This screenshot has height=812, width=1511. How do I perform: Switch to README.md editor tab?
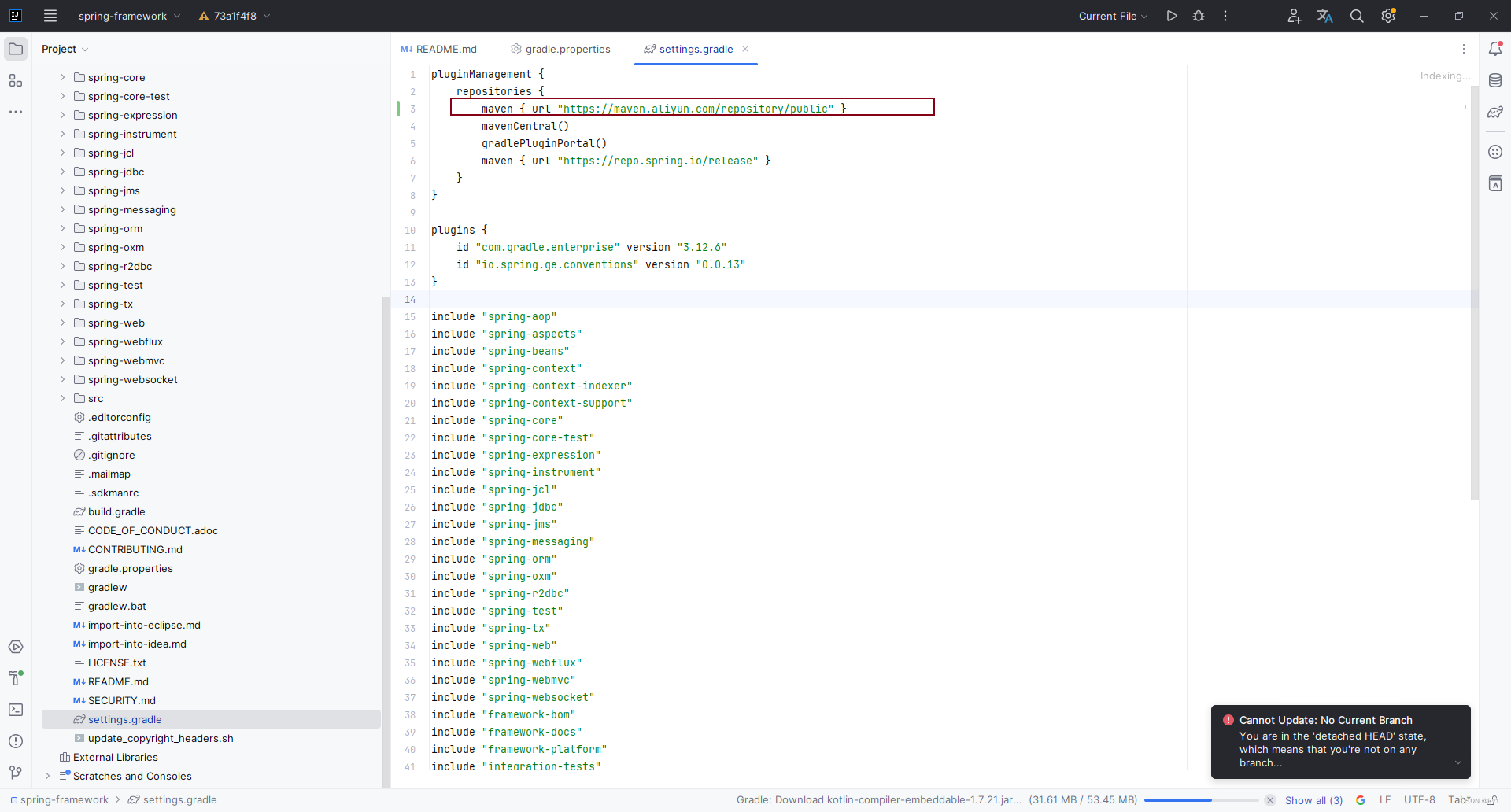[x=439, y=49]
